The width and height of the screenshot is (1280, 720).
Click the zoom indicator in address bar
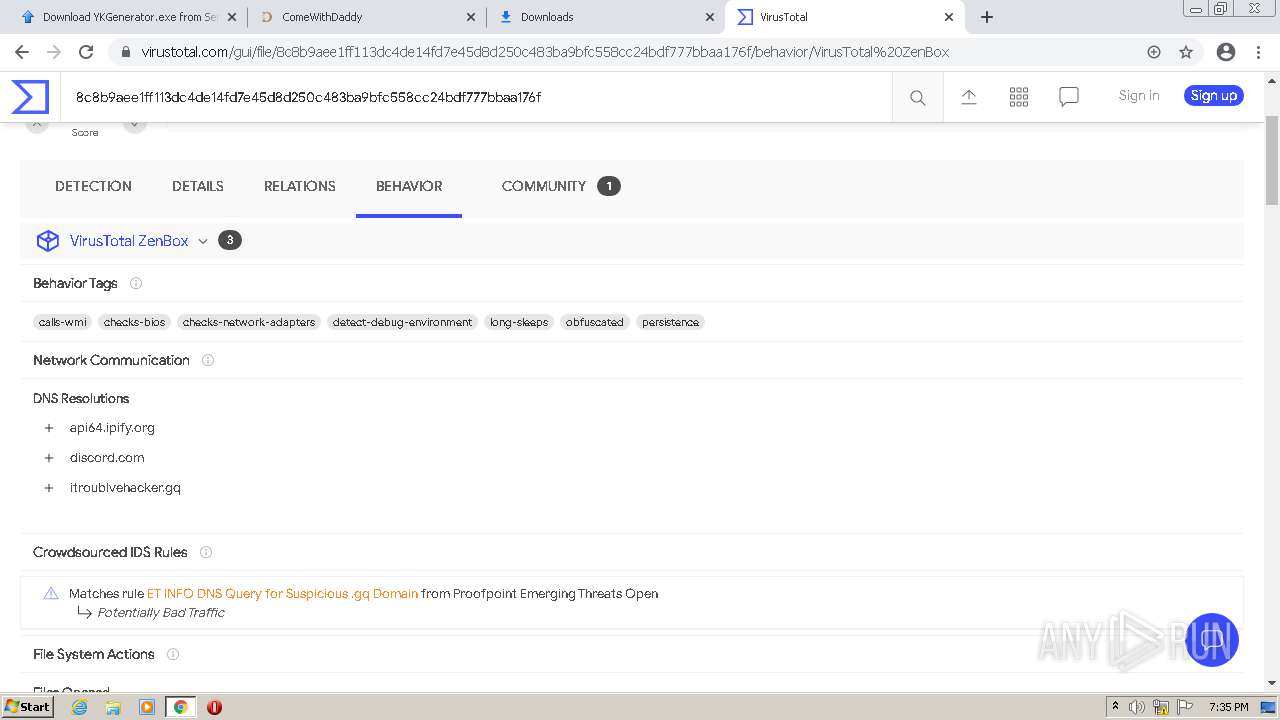point(1154,52)
